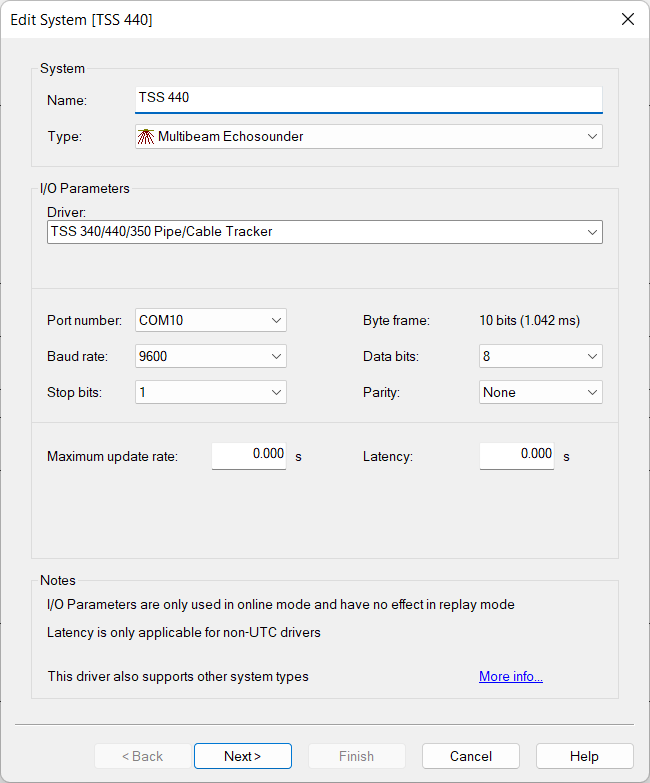
Task: Cancel the Edit System dialog
Action: click(470, 756)
